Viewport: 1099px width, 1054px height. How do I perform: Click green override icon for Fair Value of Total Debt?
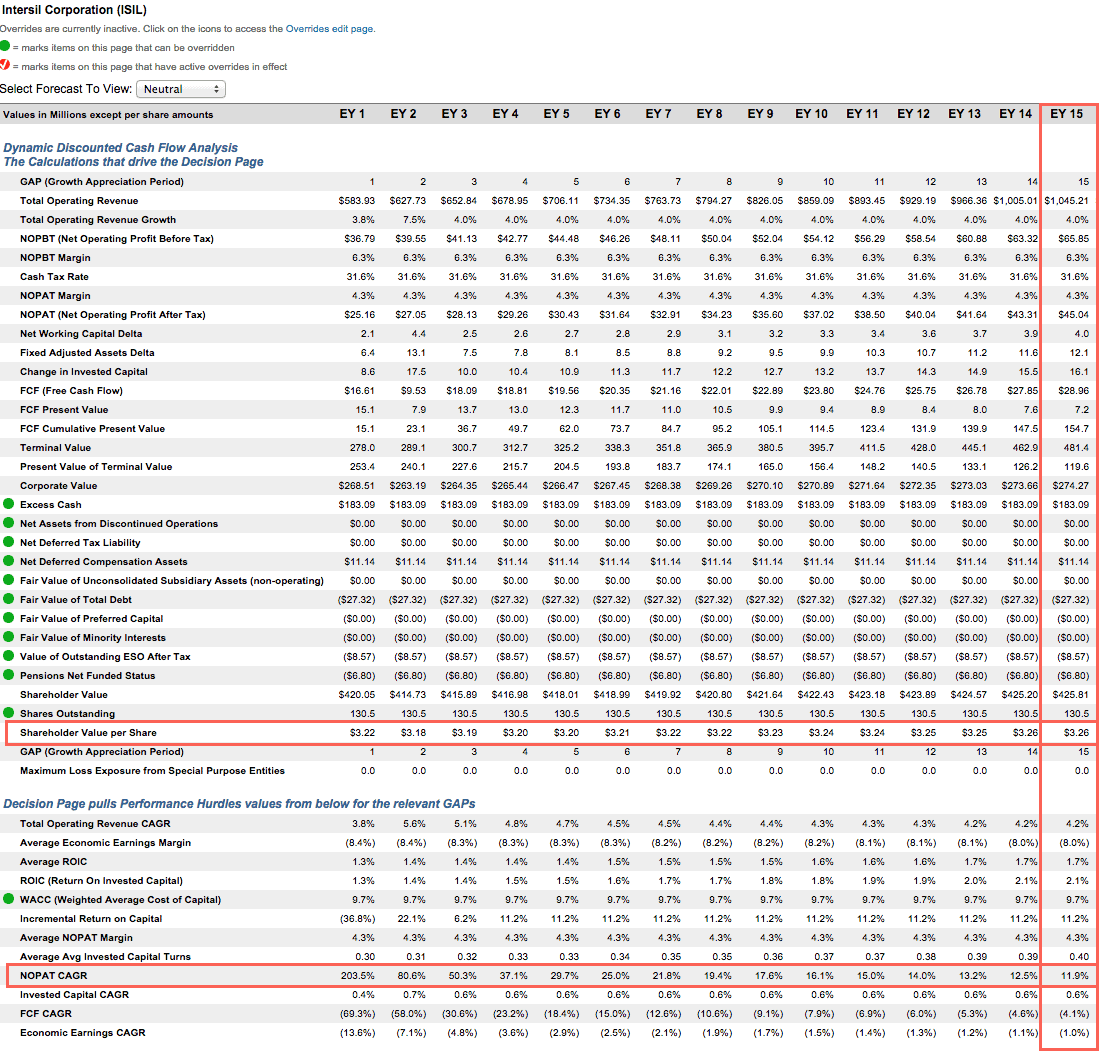click(8, 598)
